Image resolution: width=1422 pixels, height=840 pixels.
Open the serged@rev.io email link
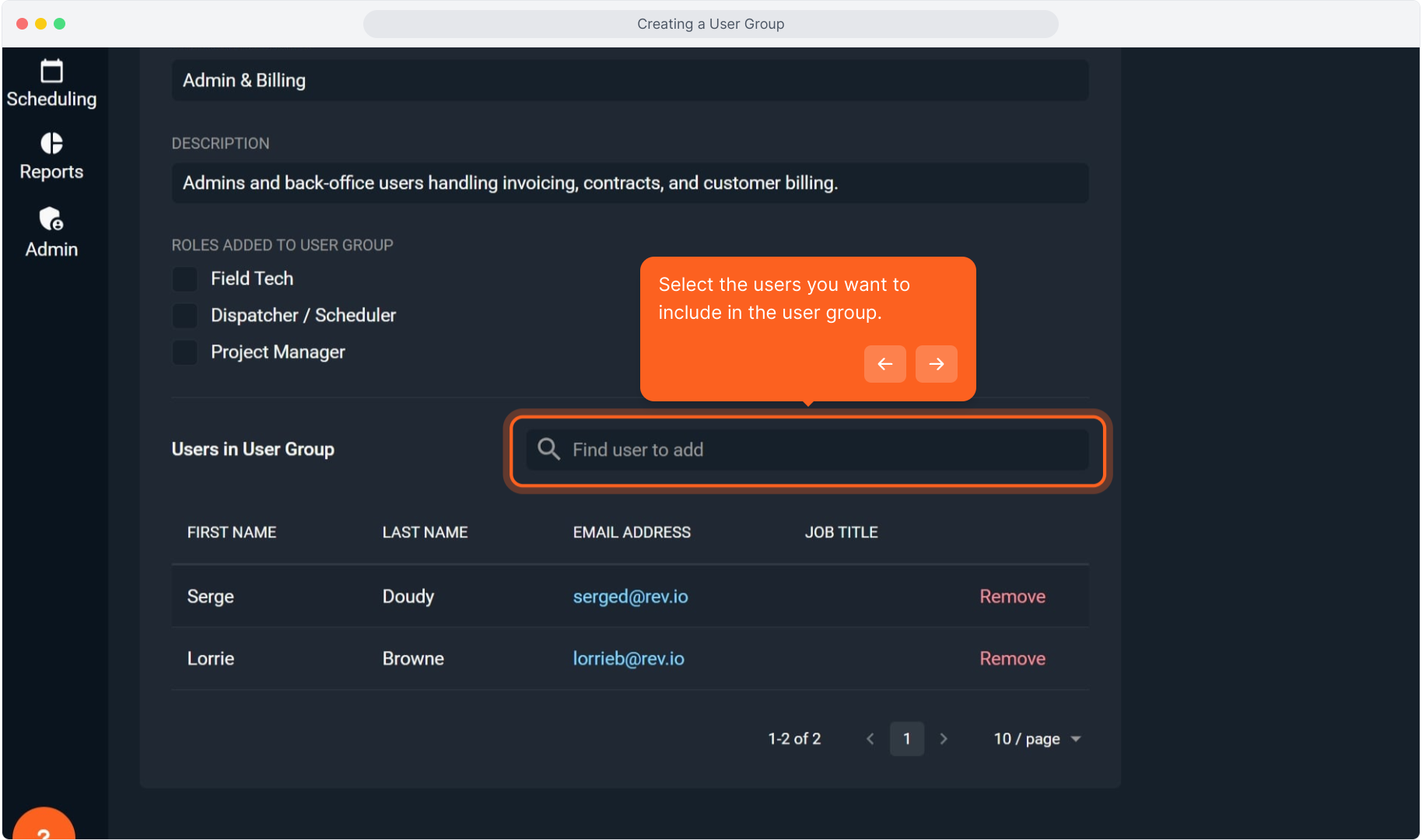[x=630, y=597]
